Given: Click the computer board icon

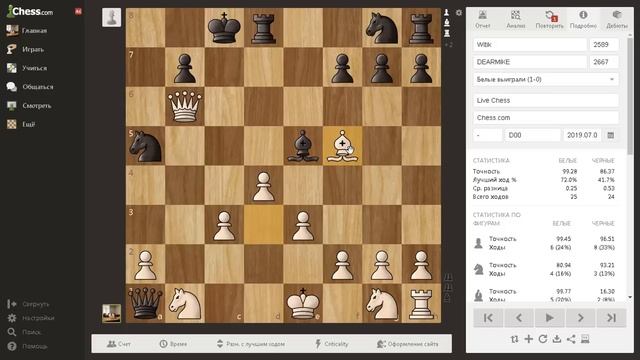Looking at the screenshot, I should tap(585, 339).
